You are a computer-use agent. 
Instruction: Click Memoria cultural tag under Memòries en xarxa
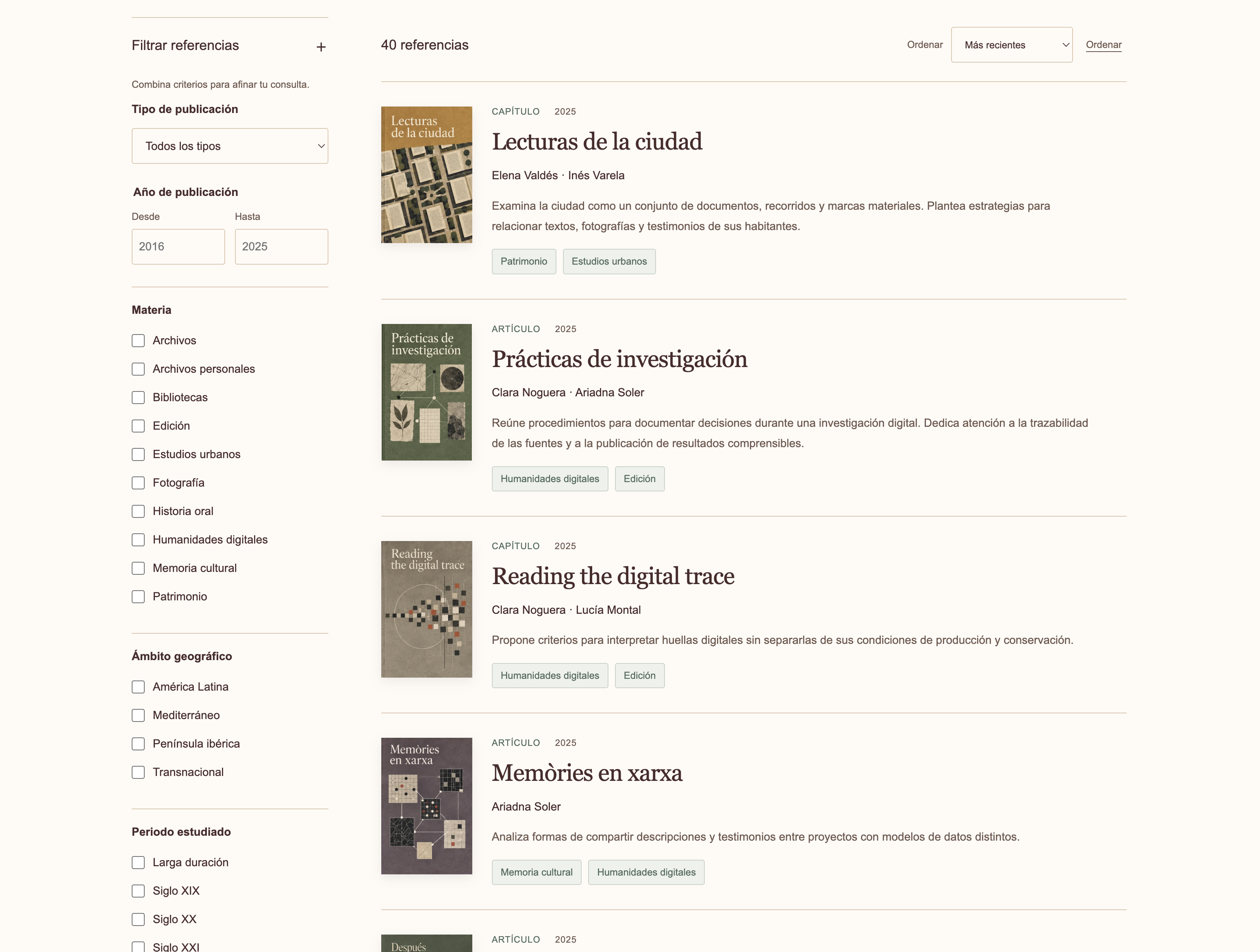coord(537,872)
